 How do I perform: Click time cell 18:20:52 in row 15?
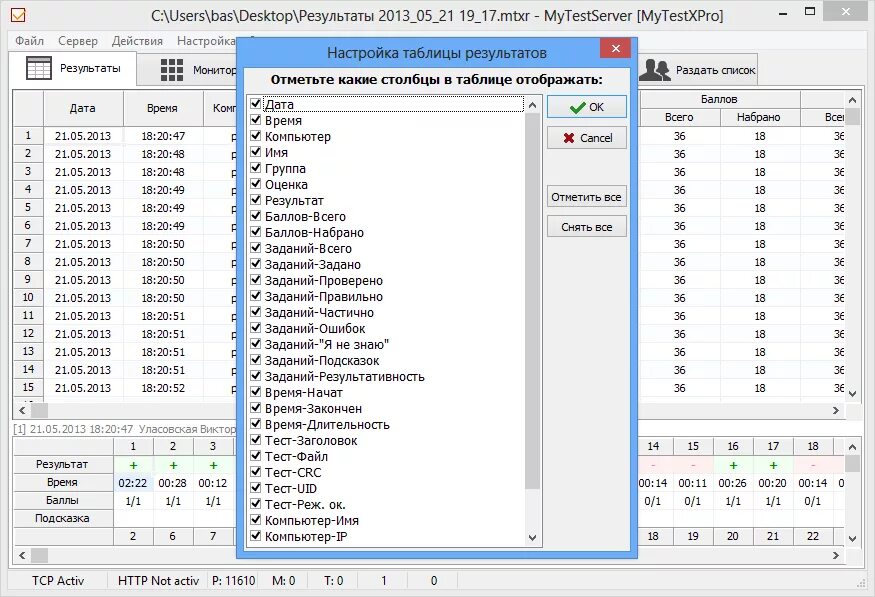(163, 388)
